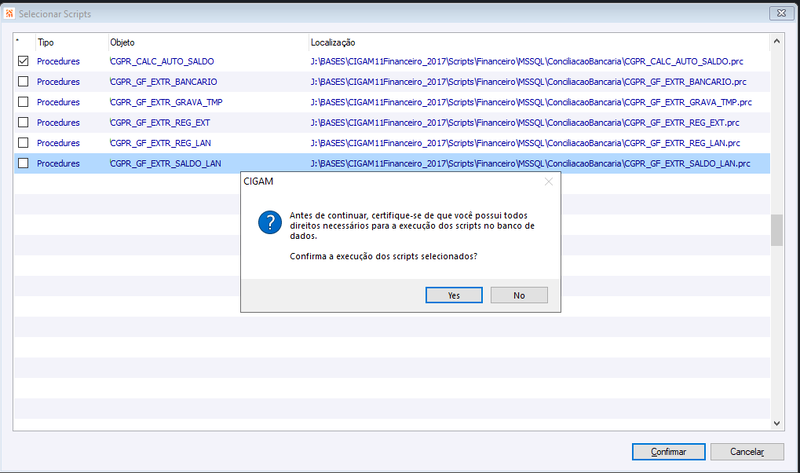This screenshot has height=473, width=800.
Task: Click Procedures in the CGPR_GF_EXTR_REG_LAN row
Action: pos(58,143)
